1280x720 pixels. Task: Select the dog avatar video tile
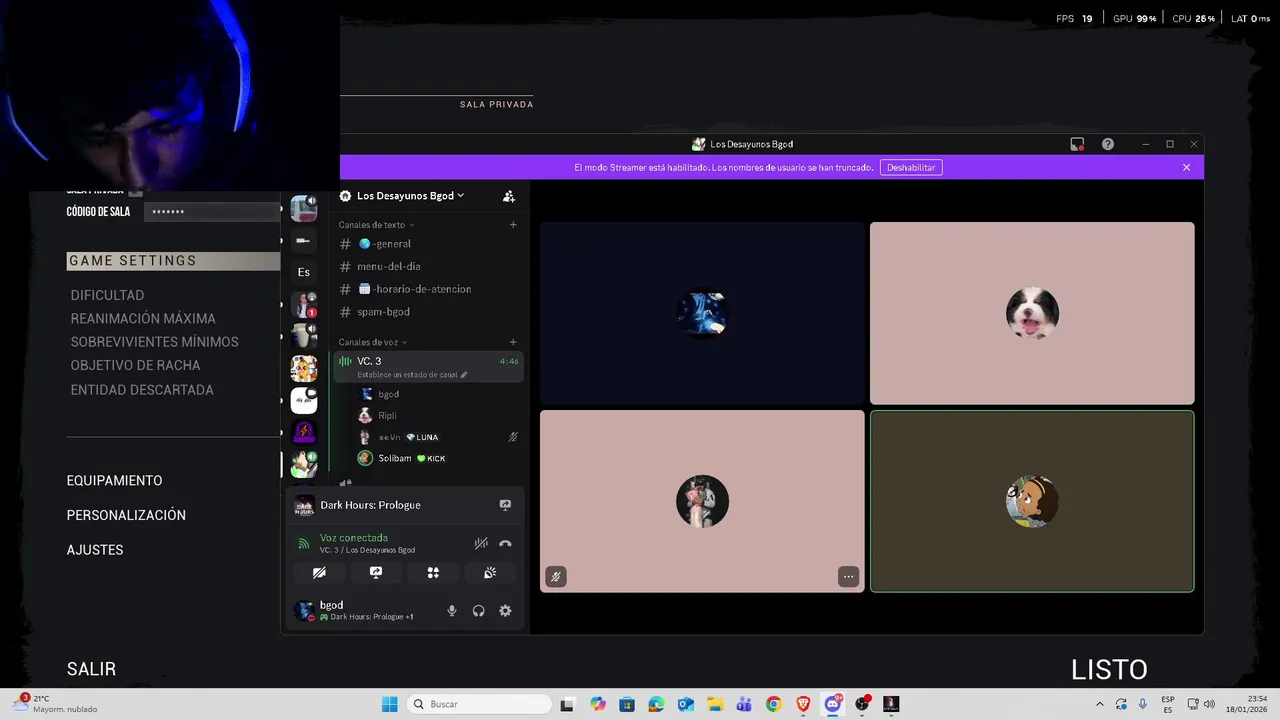(1032, 313)
